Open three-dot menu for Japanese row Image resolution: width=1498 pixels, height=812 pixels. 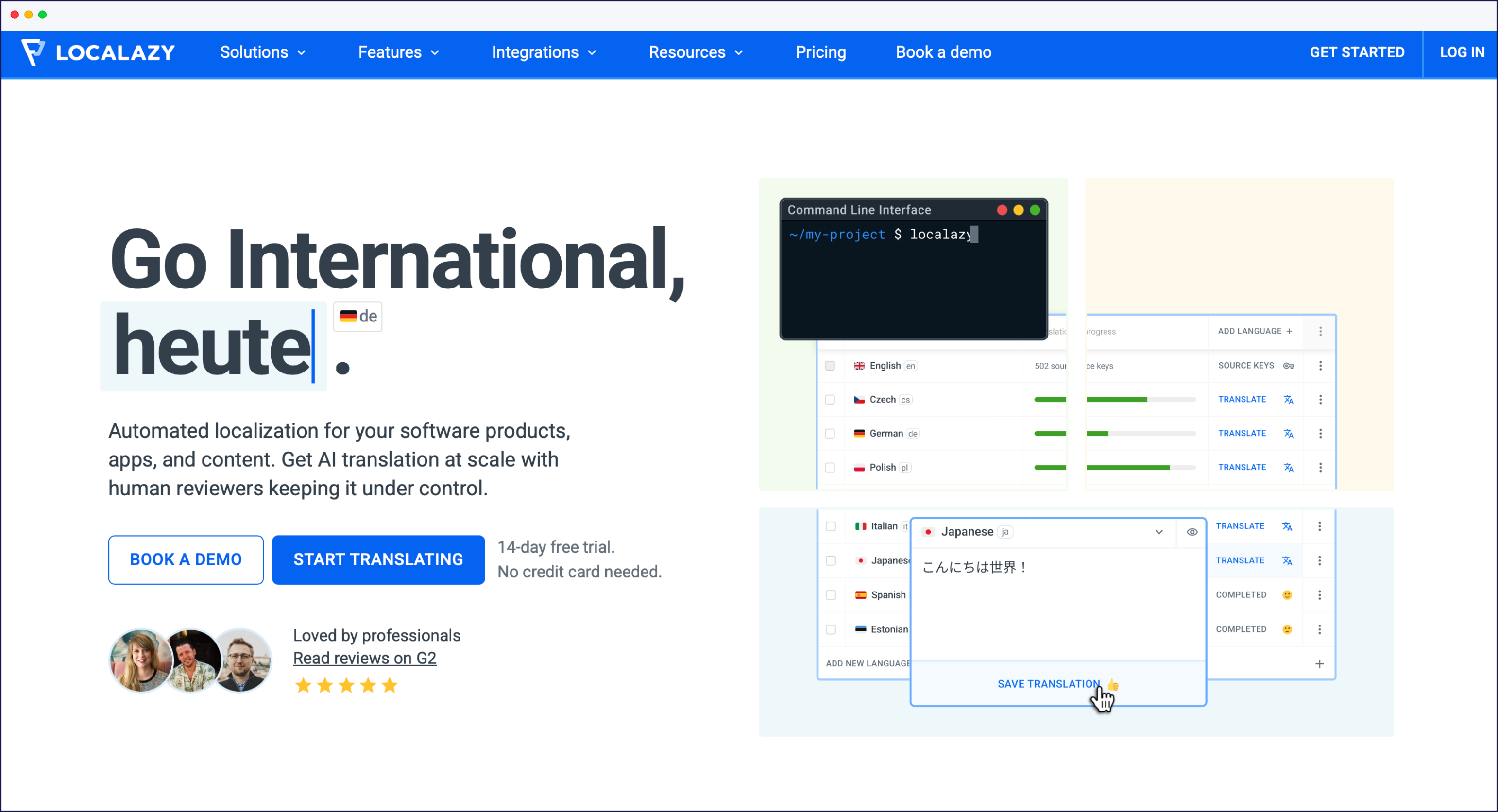click(1319, 561)
